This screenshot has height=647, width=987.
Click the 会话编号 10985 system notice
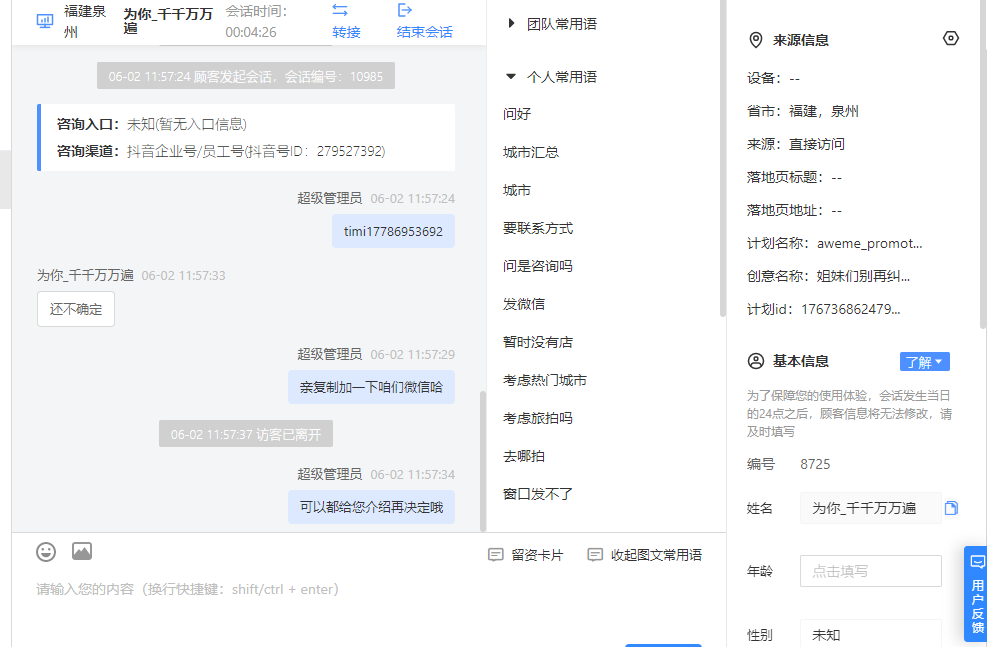pos(245,76)
